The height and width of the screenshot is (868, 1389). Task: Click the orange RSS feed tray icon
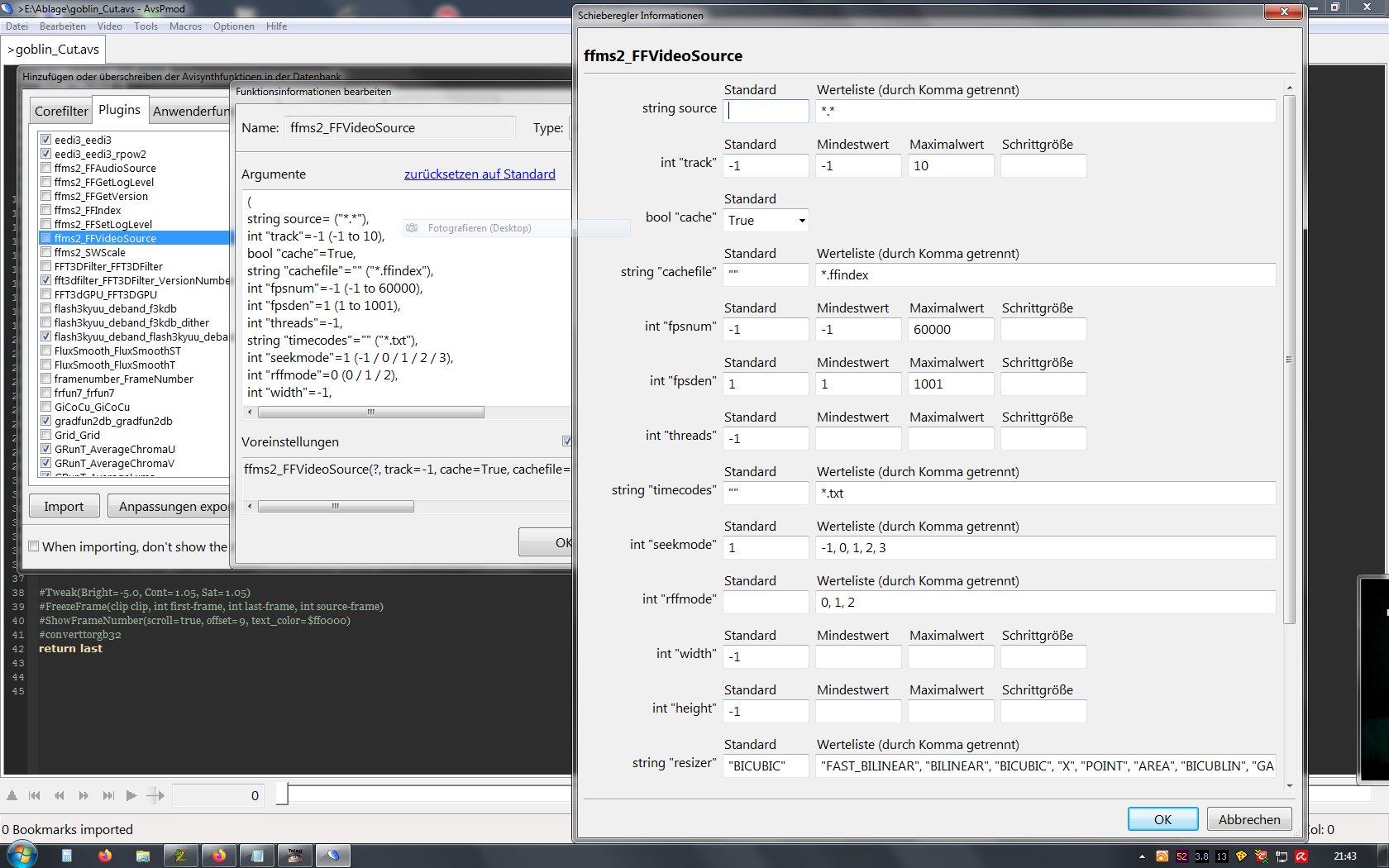coord(1162,856)
